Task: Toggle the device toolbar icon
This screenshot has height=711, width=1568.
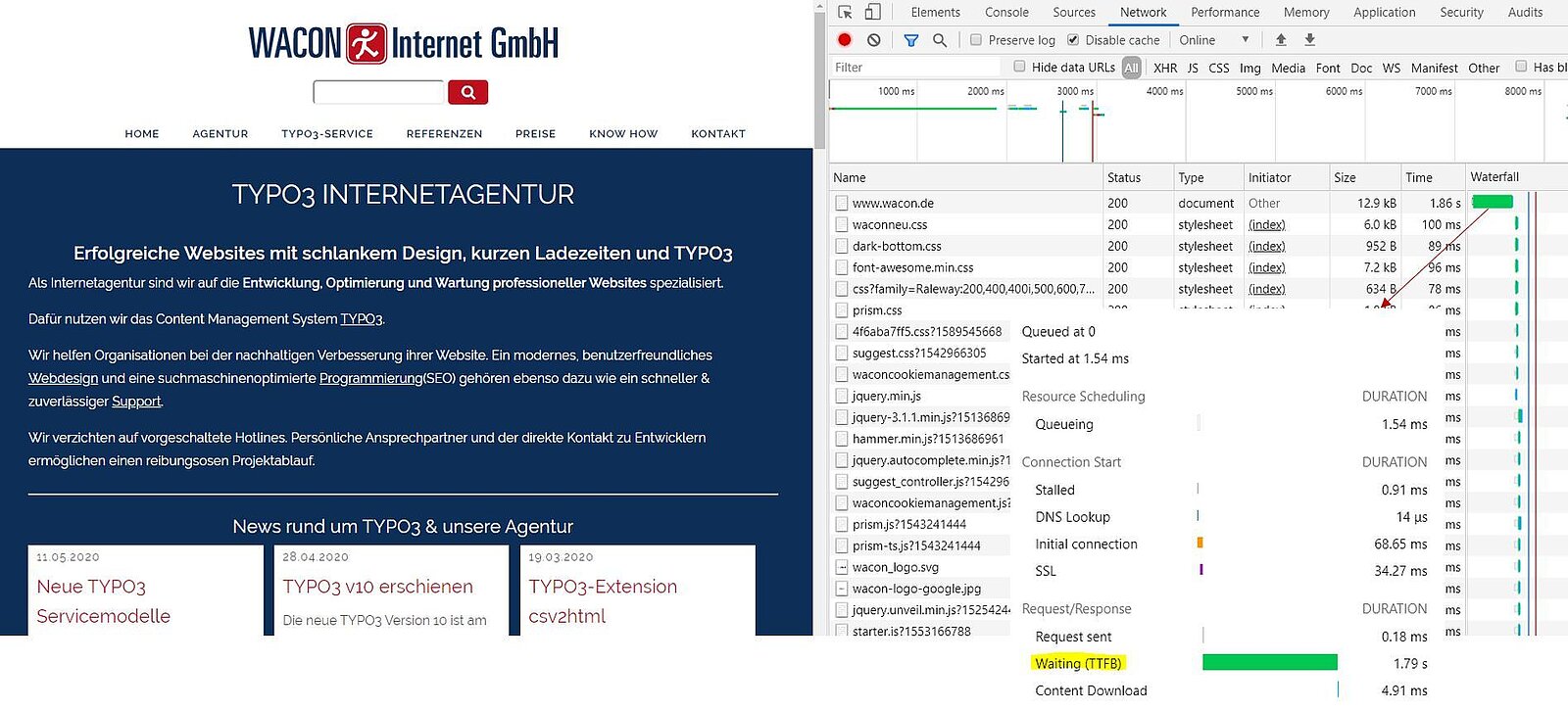Action: click(x=872, y=12)
